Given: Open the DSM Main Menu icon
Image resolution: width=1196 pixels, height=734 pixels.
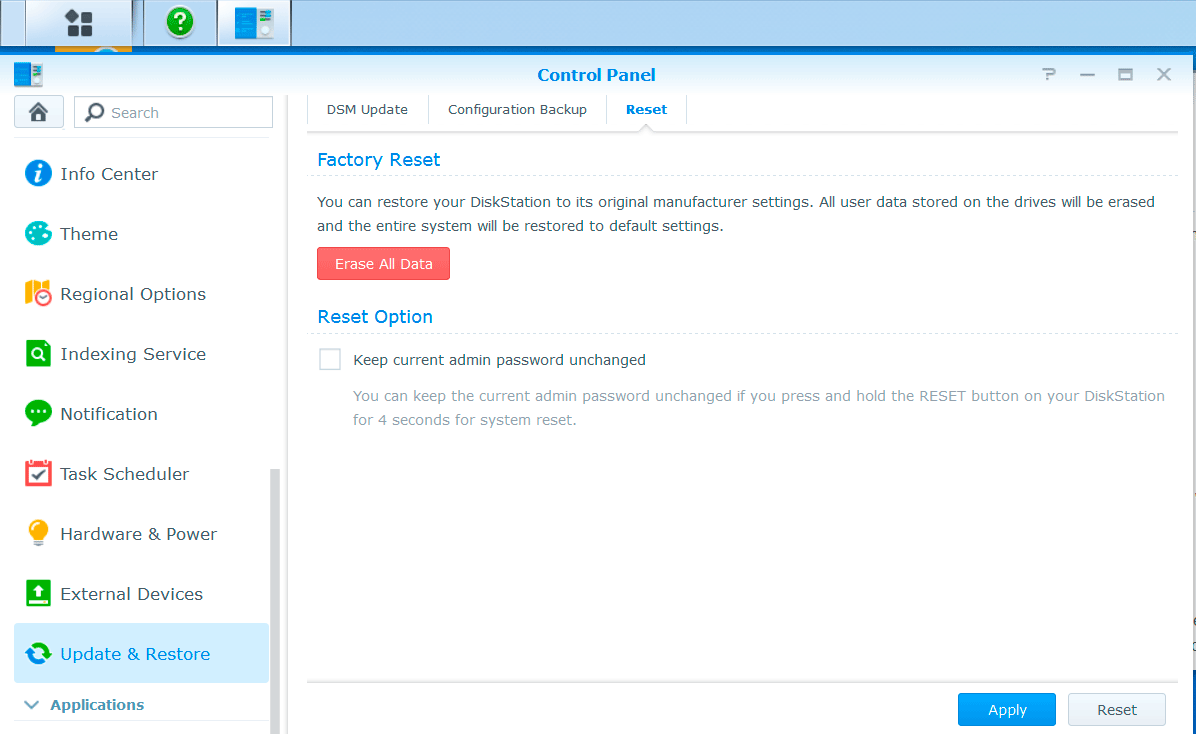Looking at the screenshot, I should 79,23.
